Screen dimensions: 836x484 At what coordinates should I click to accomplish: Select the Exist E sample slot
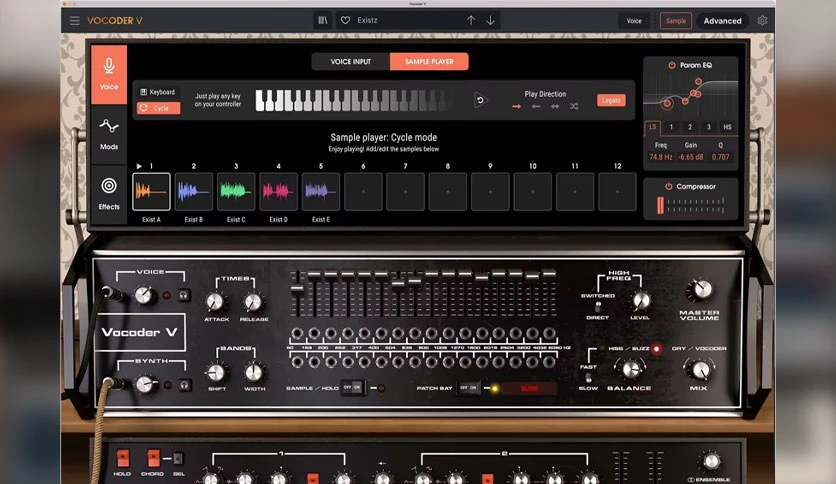[320, 191]
